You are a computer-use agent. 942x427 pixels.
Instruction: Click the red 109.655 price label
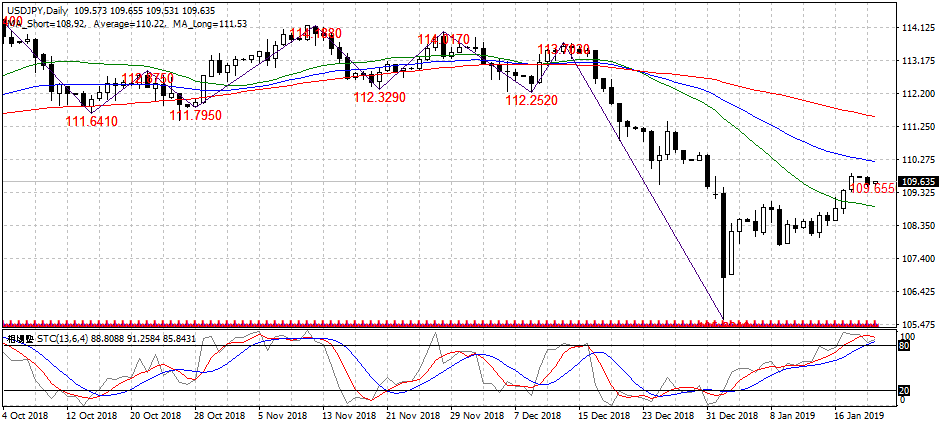(x=871, y=188)
